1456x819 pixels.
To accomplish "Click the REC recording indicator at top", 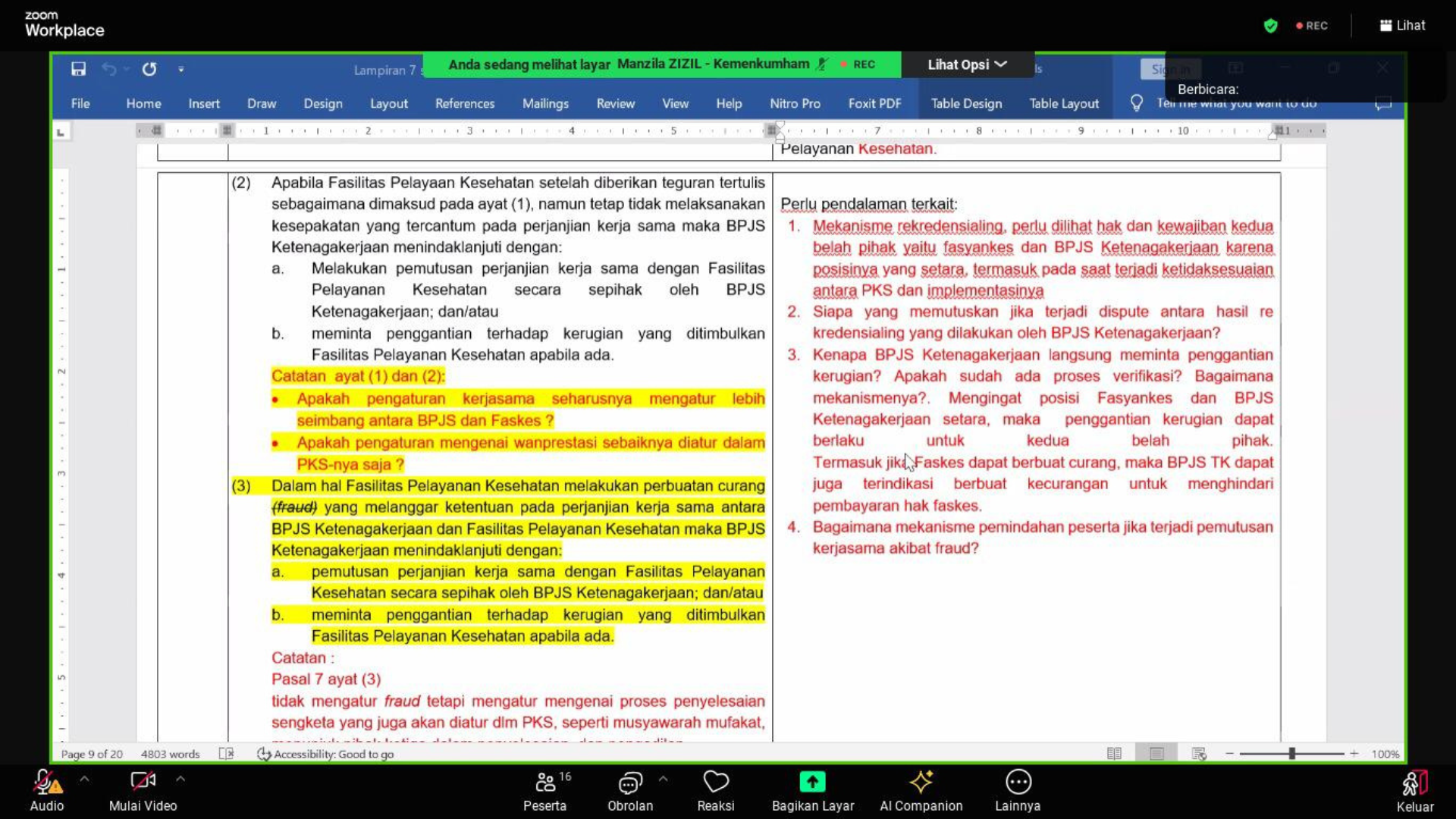I will click(x=1312, y=26).
